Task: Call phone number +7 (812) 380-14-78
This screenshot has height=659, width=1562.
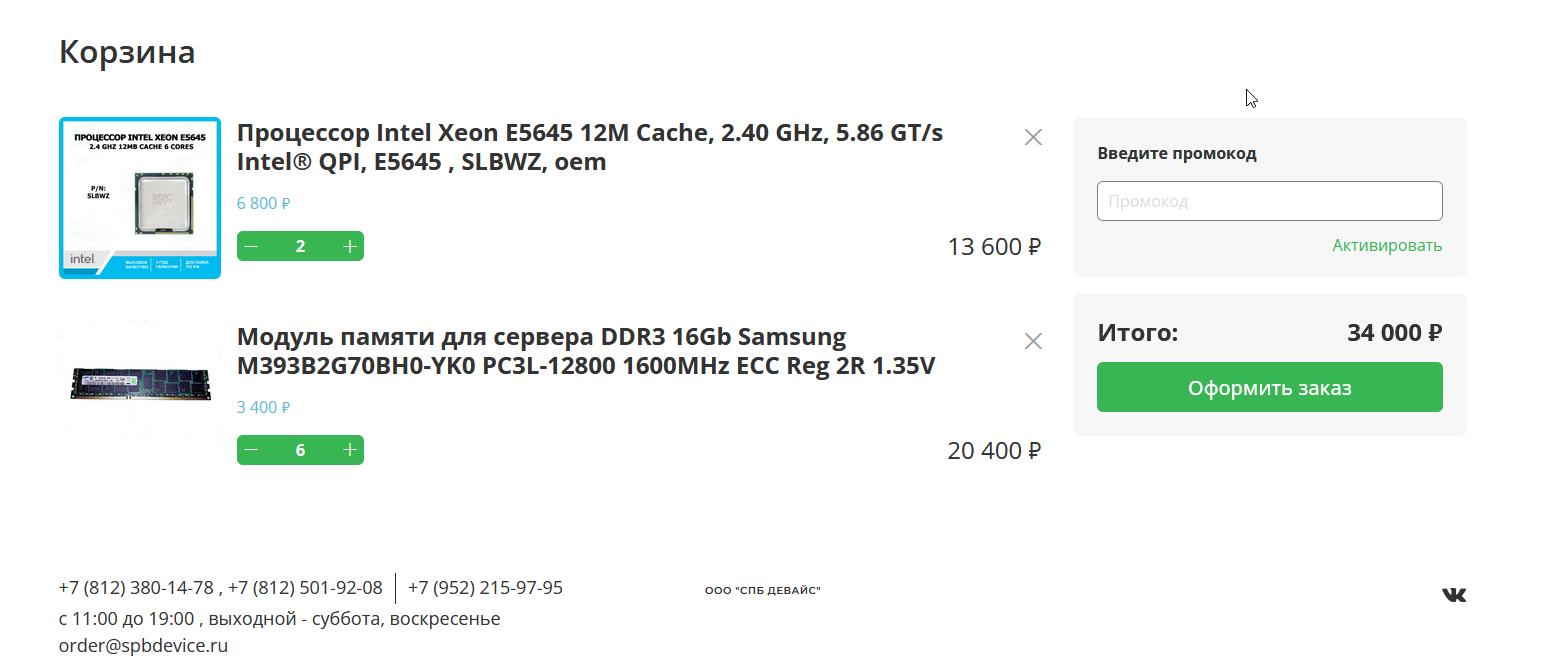Action: (136, 587)
